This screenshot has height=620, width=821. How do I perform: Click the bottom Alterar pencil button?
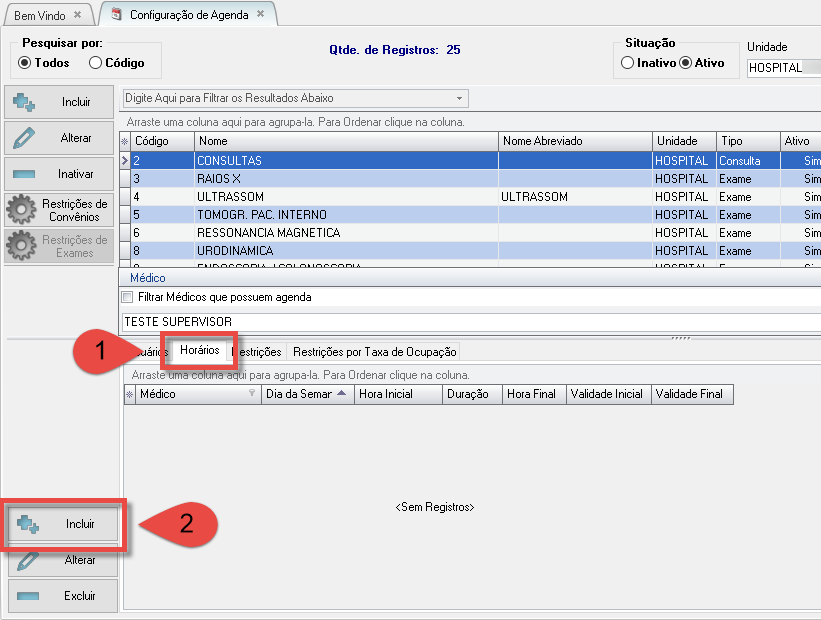click(61, 560)
